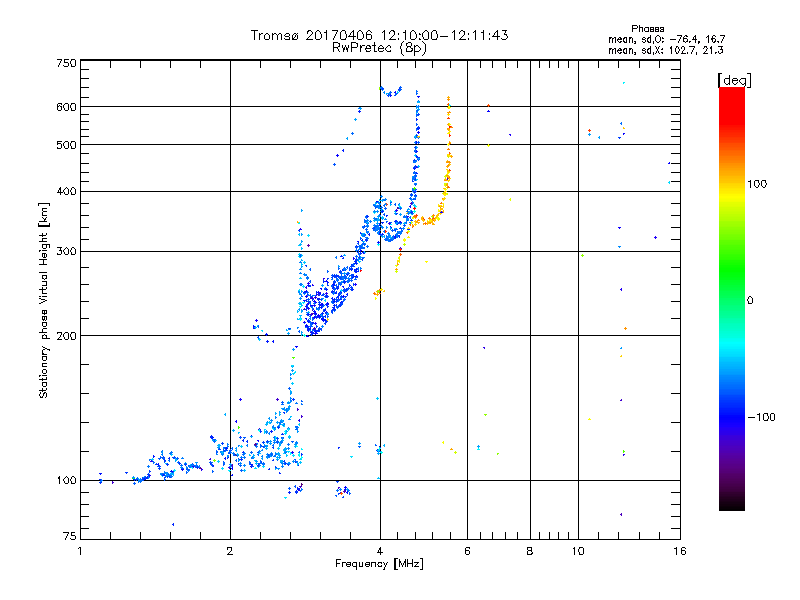Click the "Frequency [MHz]" axis label
800x600 pixels.
pyautogui.click(x=379, y=564)
